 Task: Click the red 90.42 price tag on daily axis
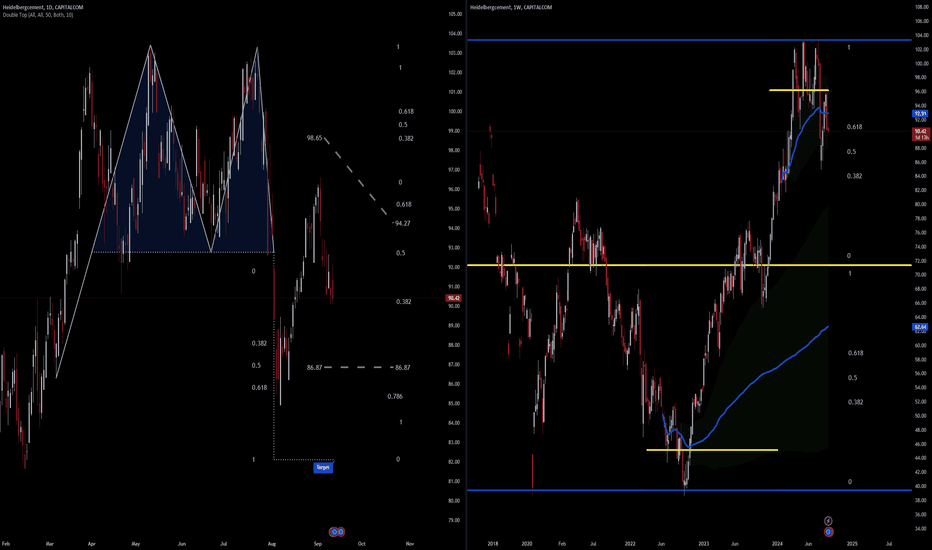(x=454, y=298)
